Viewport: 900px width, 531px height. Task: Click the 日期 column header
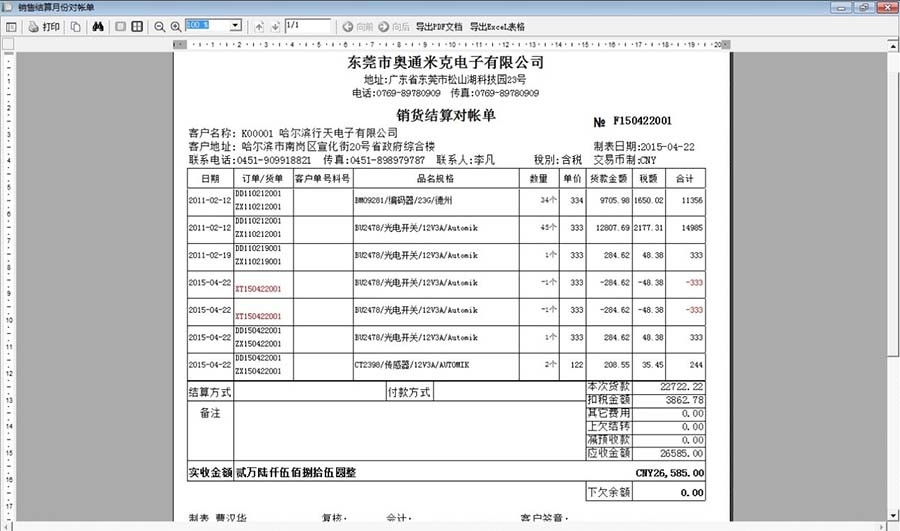[x=210, y=179]
